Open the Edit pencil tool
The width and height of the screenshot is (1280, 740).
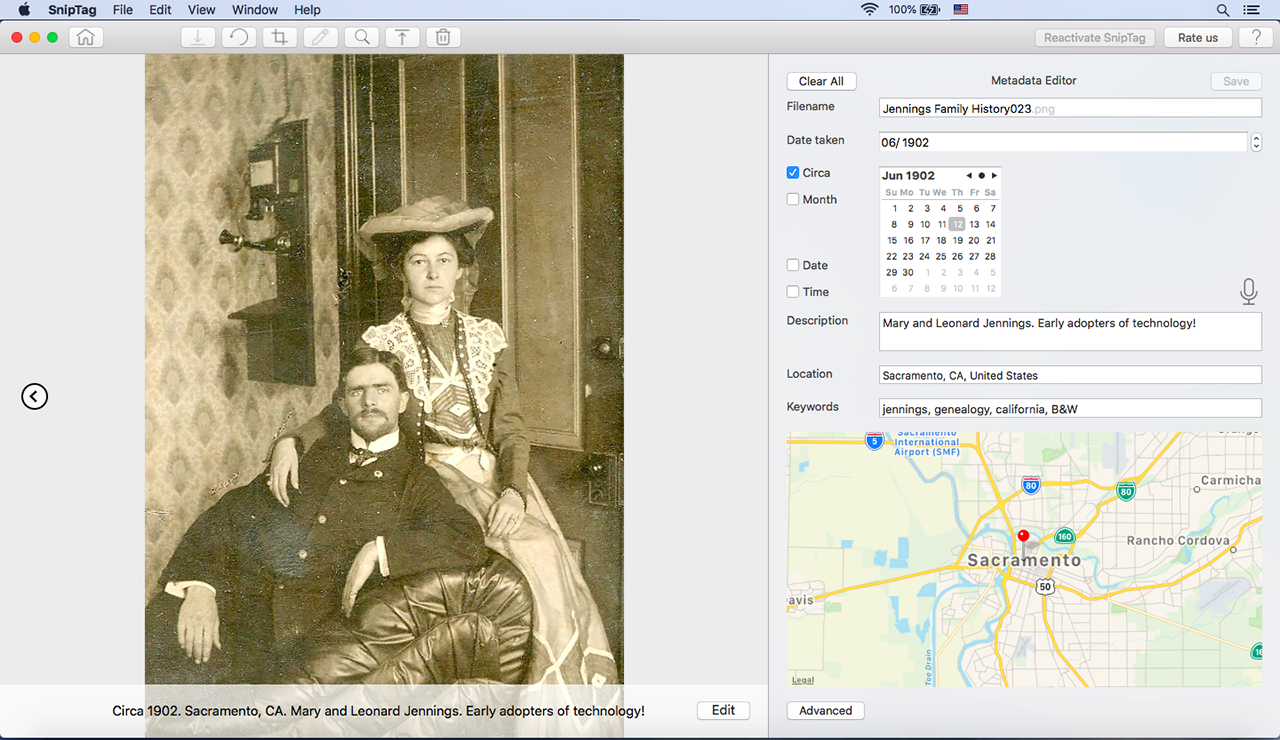[320, 36]
